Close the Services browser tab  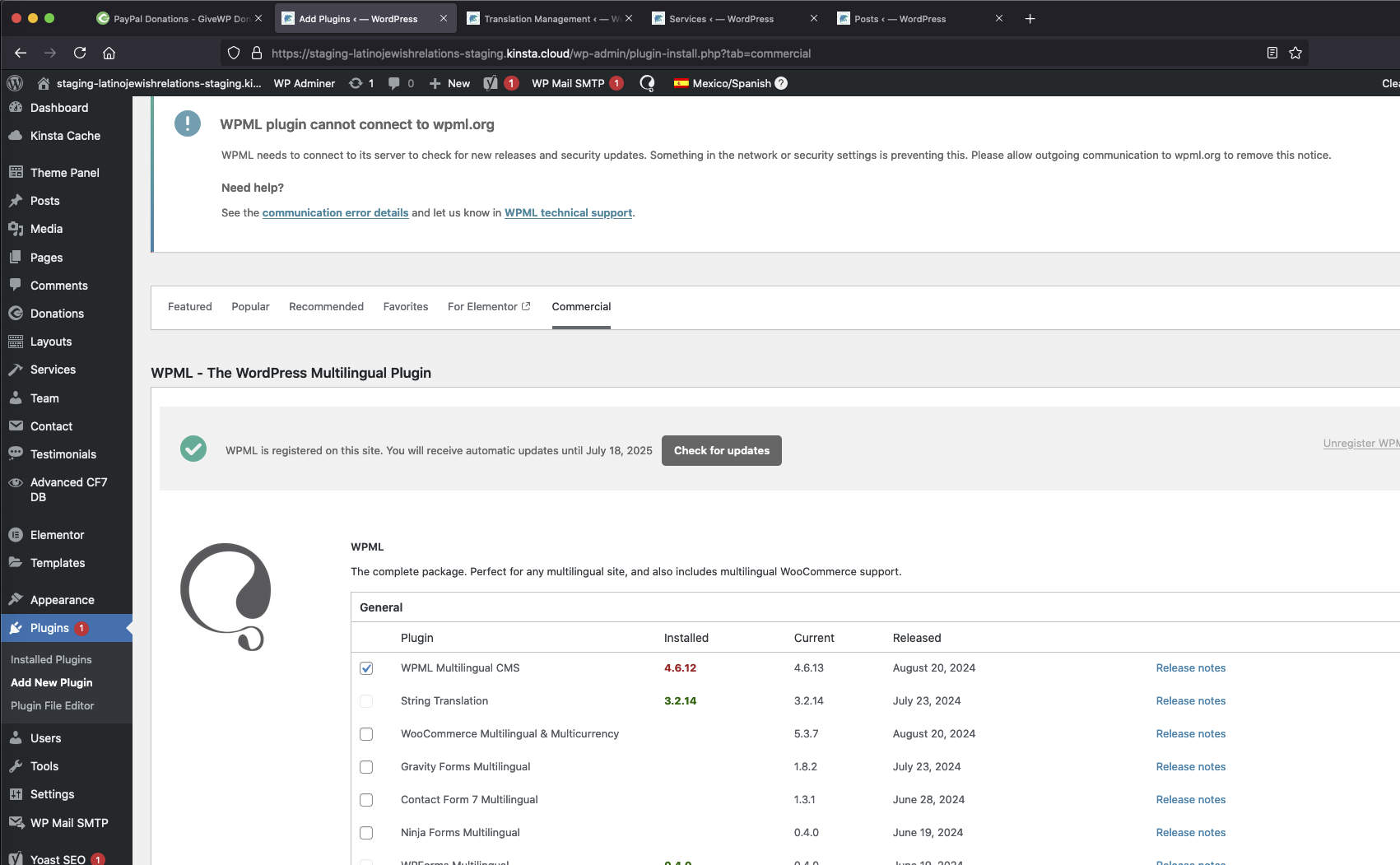(x=813, y=18)
